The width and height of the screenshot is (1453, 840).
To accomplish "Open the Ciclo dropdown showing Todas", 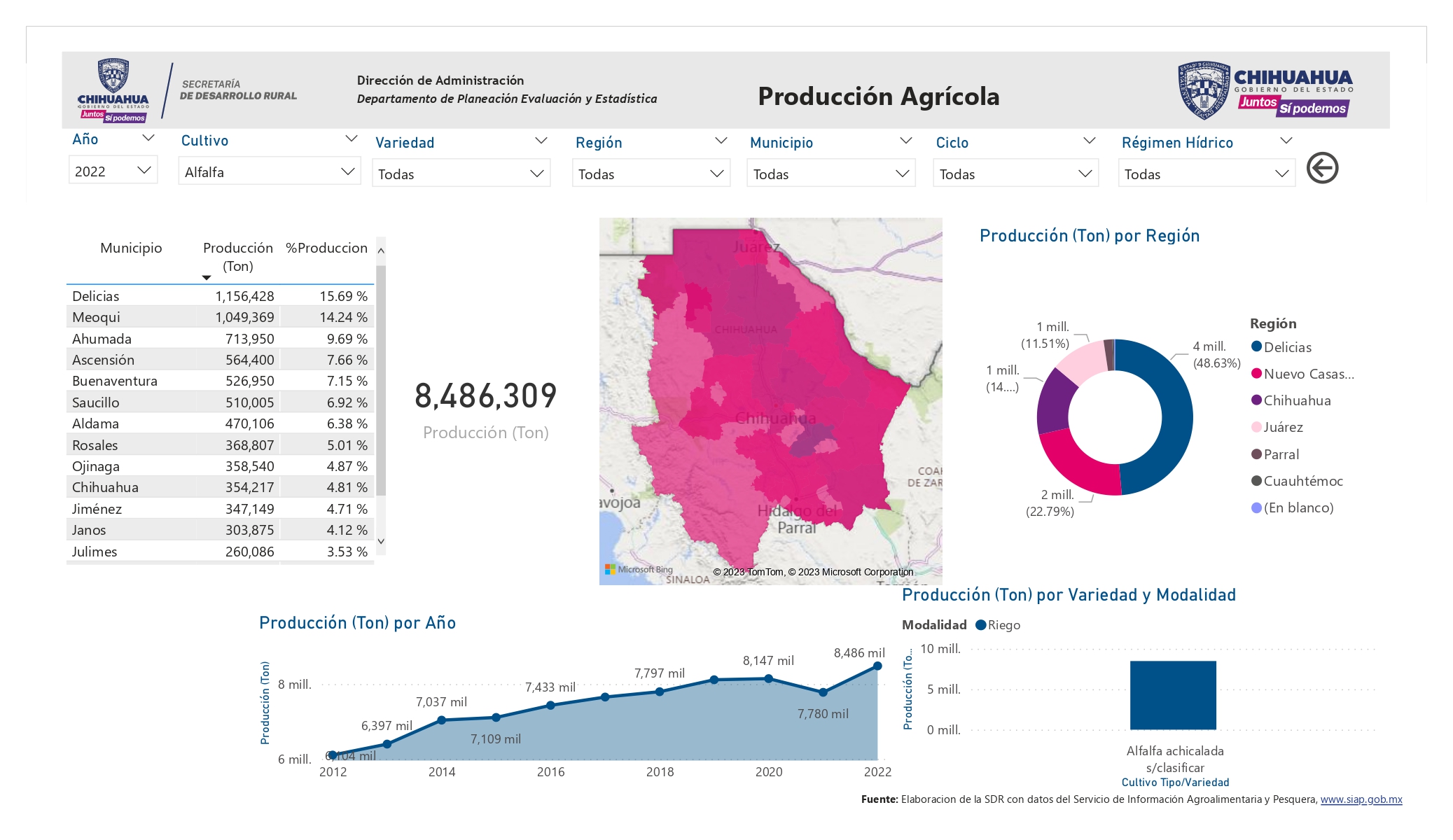I will (1015, 174).
